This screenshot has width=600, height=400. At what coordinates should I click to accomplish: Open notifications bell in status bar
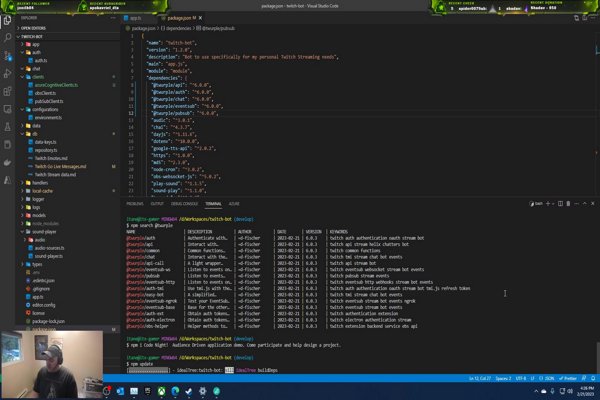click(593, 378)
